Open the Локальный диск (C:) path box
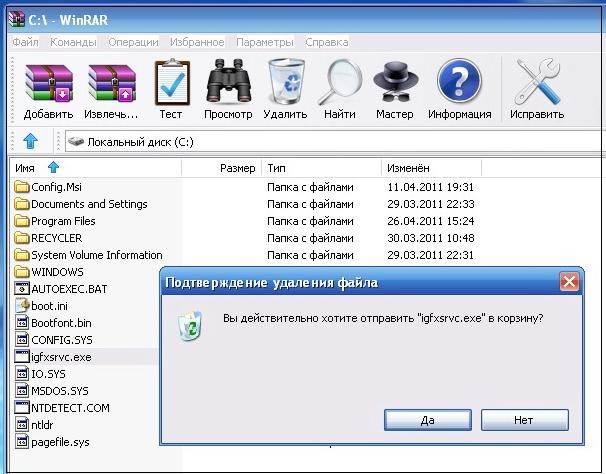Viewport: 606px width, 474px height. click(x=334, y=142)
